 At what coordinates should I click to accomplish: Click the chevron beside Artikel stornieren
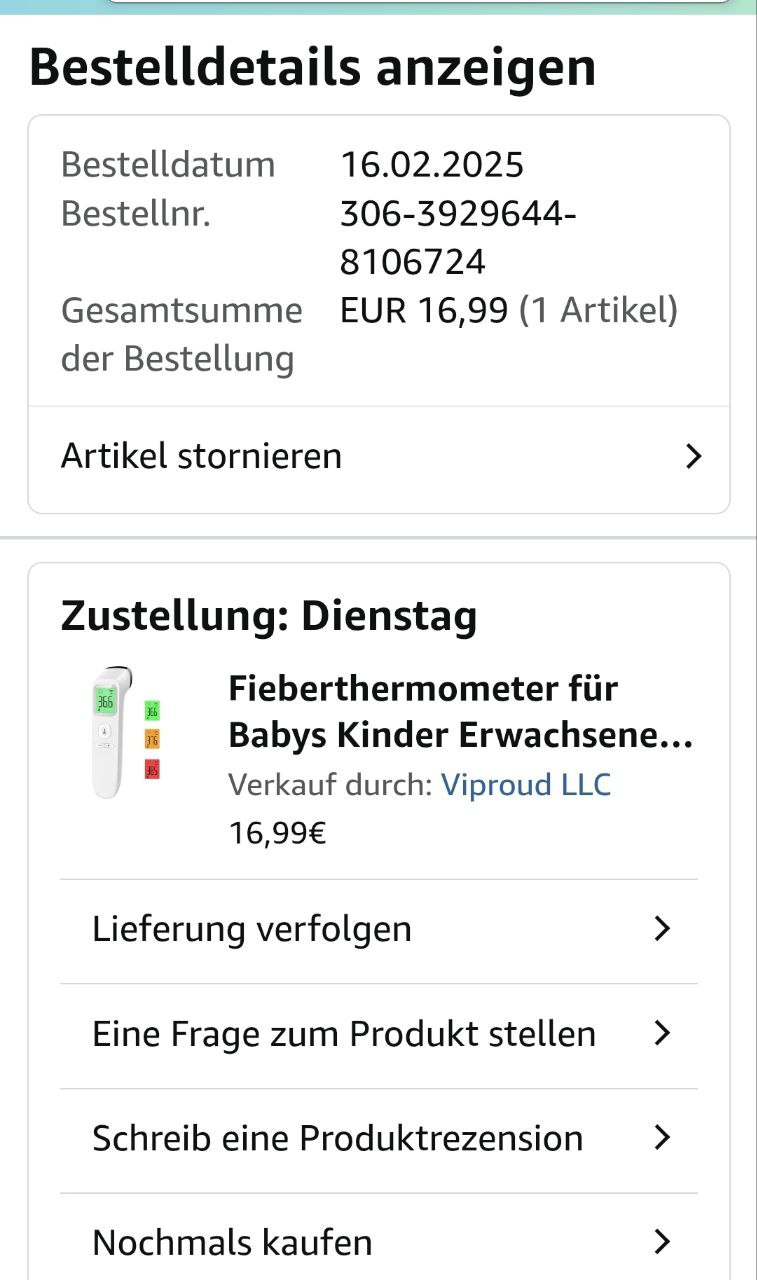pyautogui.click(x=693, y=457)
